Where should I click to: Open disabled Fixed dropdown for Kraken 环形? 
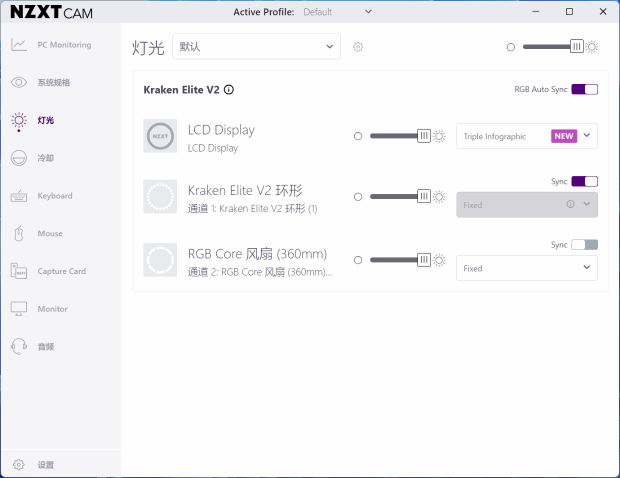(x=527, y=205)
